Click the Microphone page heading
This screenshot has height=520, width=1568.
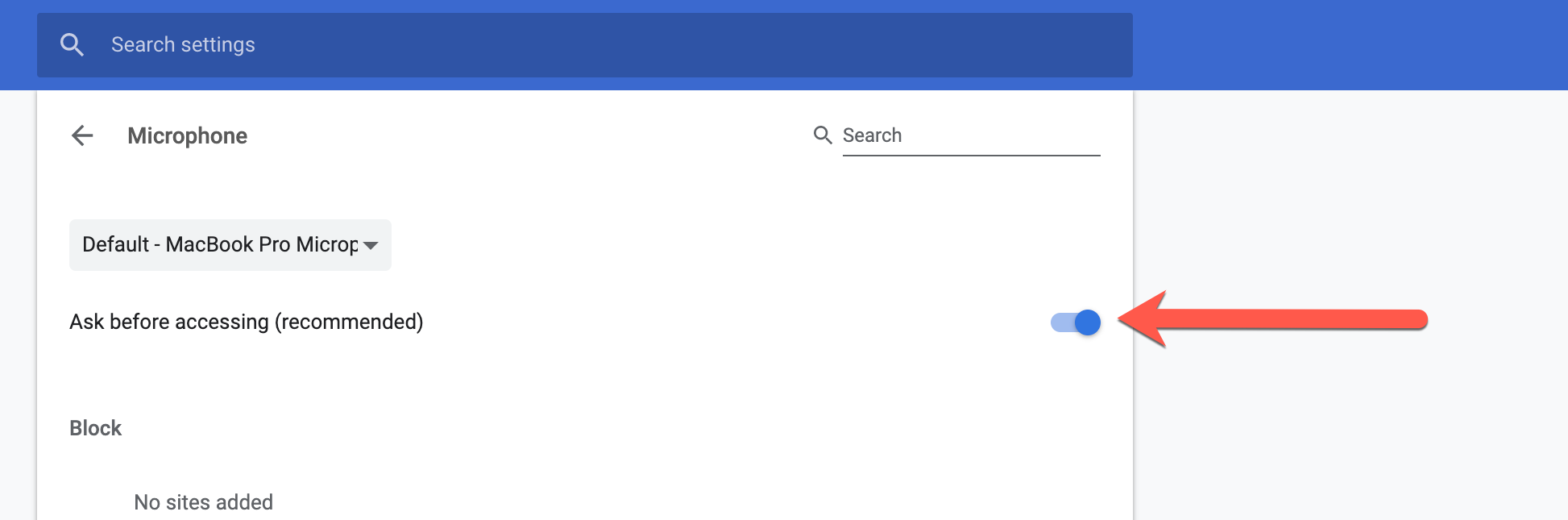(187, 135)
